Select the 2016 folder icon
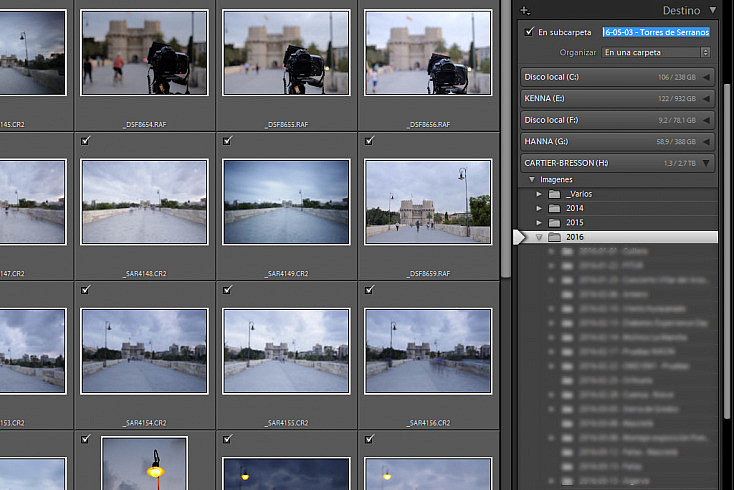This screenshot has width=734, height=490. pos(554,237)
